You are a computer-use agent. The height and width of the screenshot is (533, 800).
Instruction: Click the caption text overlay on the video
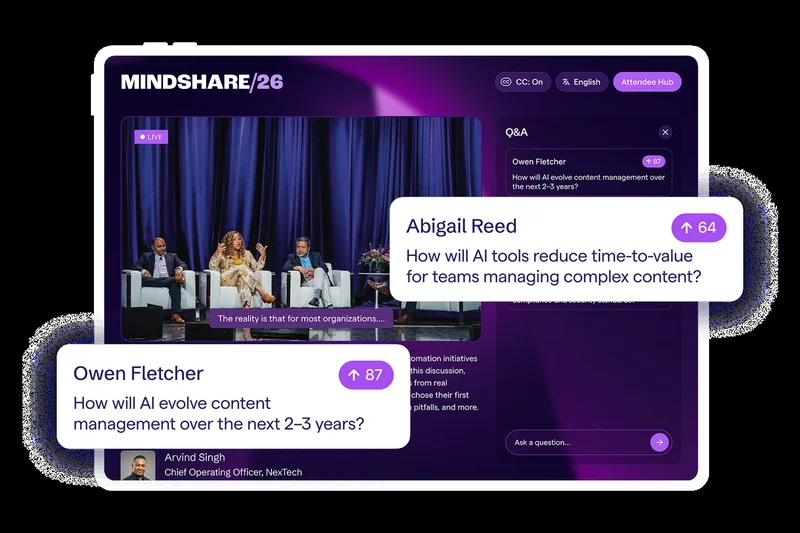coord(301,319)
